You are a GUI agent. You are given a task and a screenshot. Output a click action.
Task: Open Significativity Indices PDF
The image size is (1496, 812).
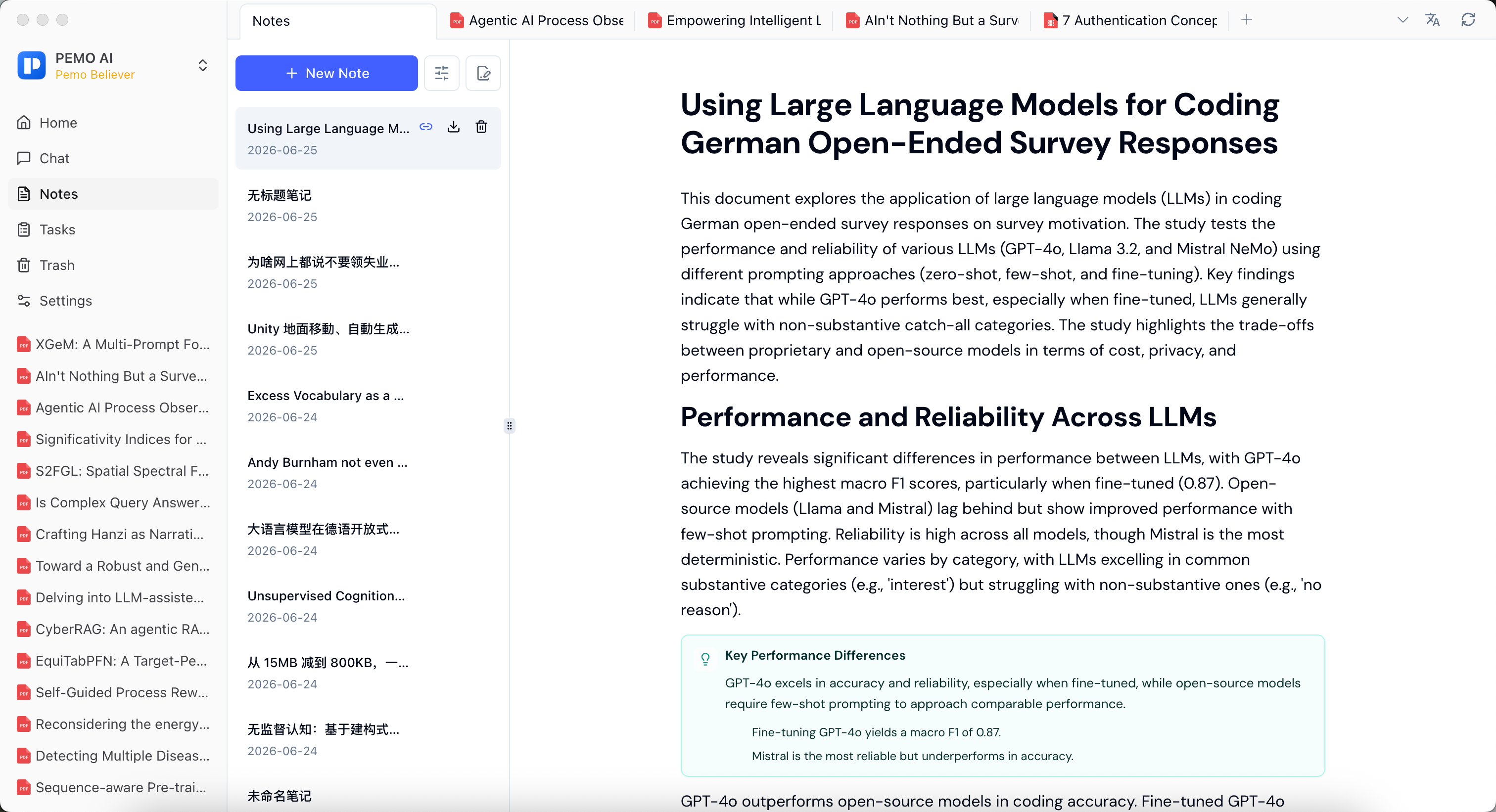pos(114,439)
